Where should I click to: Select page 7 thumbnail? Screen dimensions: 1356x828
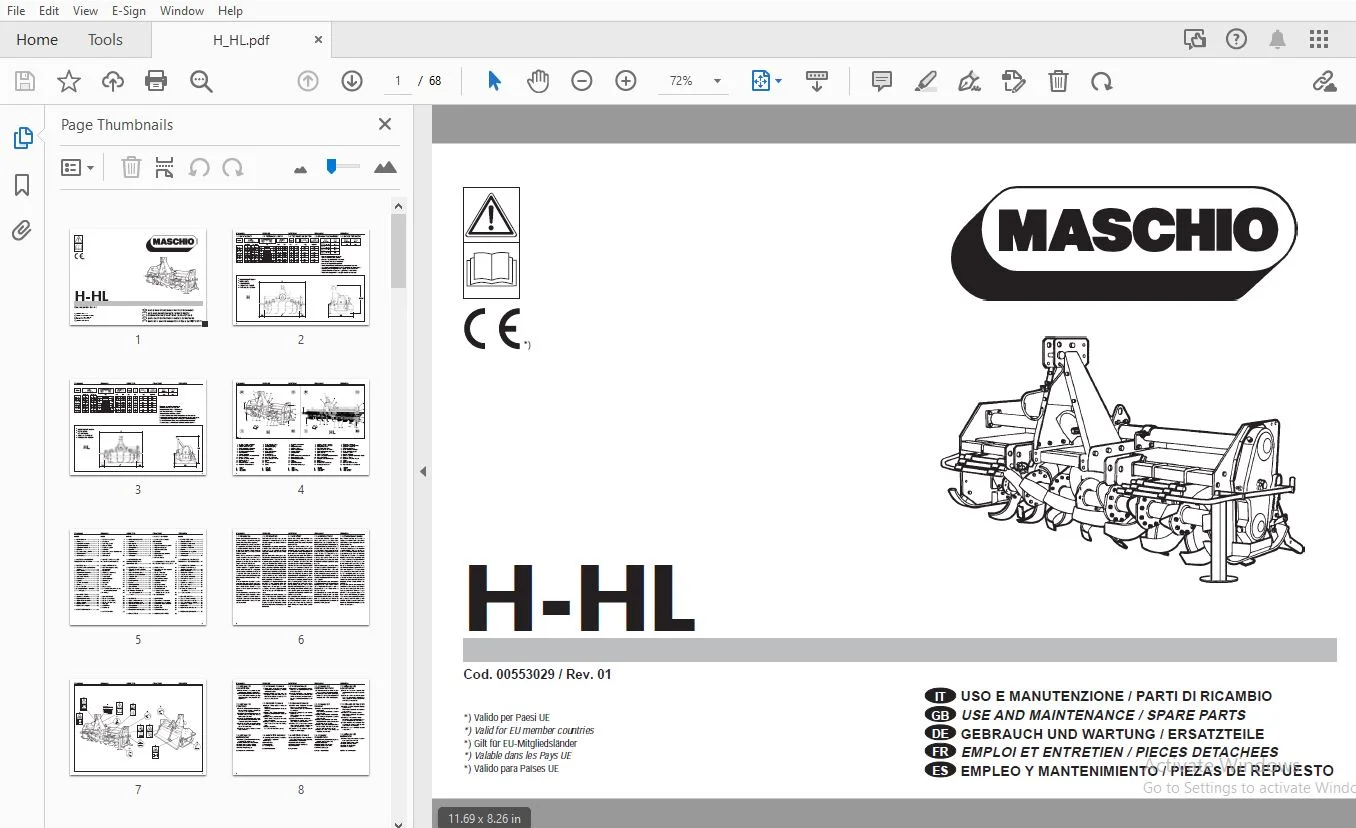(138, 727)
